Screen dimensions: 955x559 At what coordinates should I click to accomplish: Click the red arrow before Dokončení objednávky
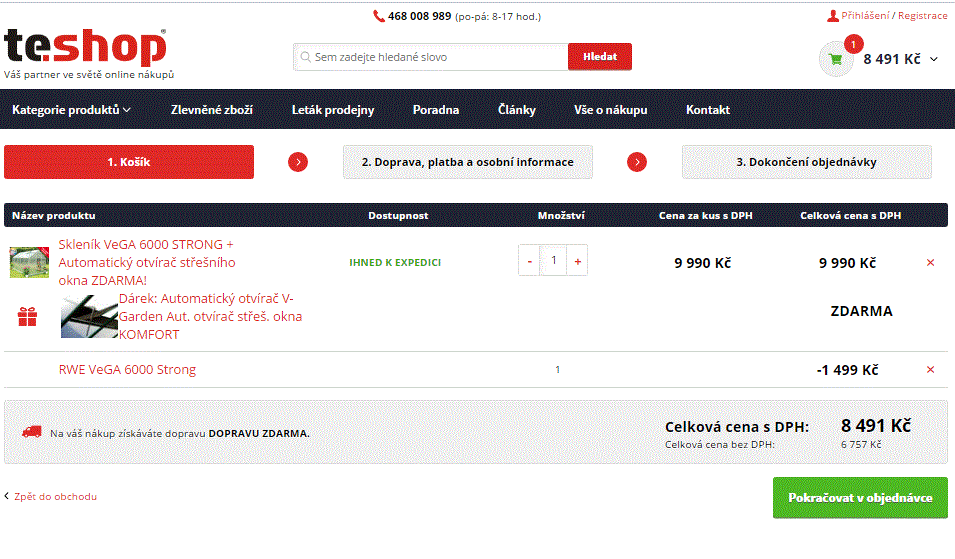click(637, 162)
